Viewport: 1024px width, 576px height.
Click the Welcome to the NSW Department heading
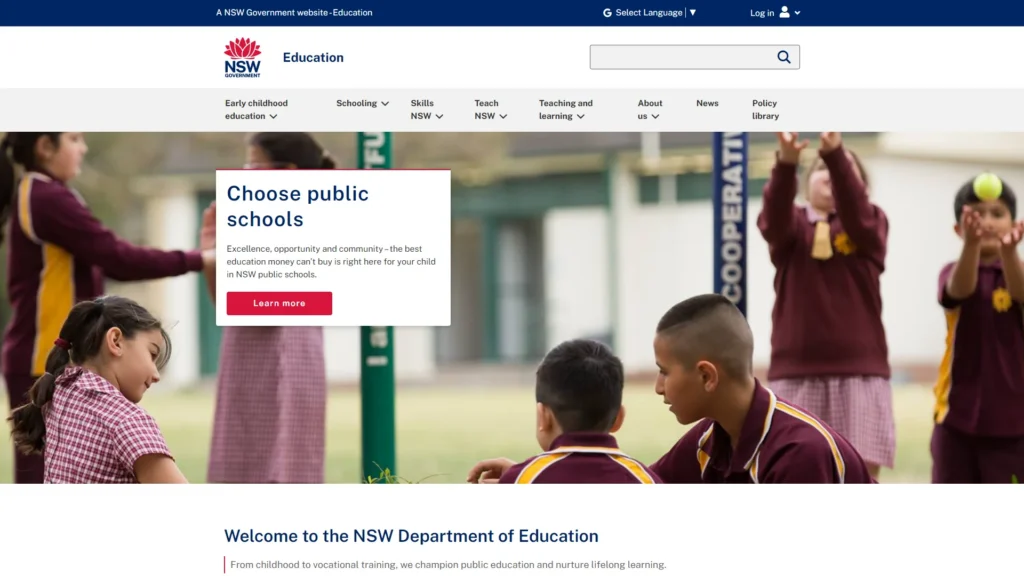click(x=411, y=536)
